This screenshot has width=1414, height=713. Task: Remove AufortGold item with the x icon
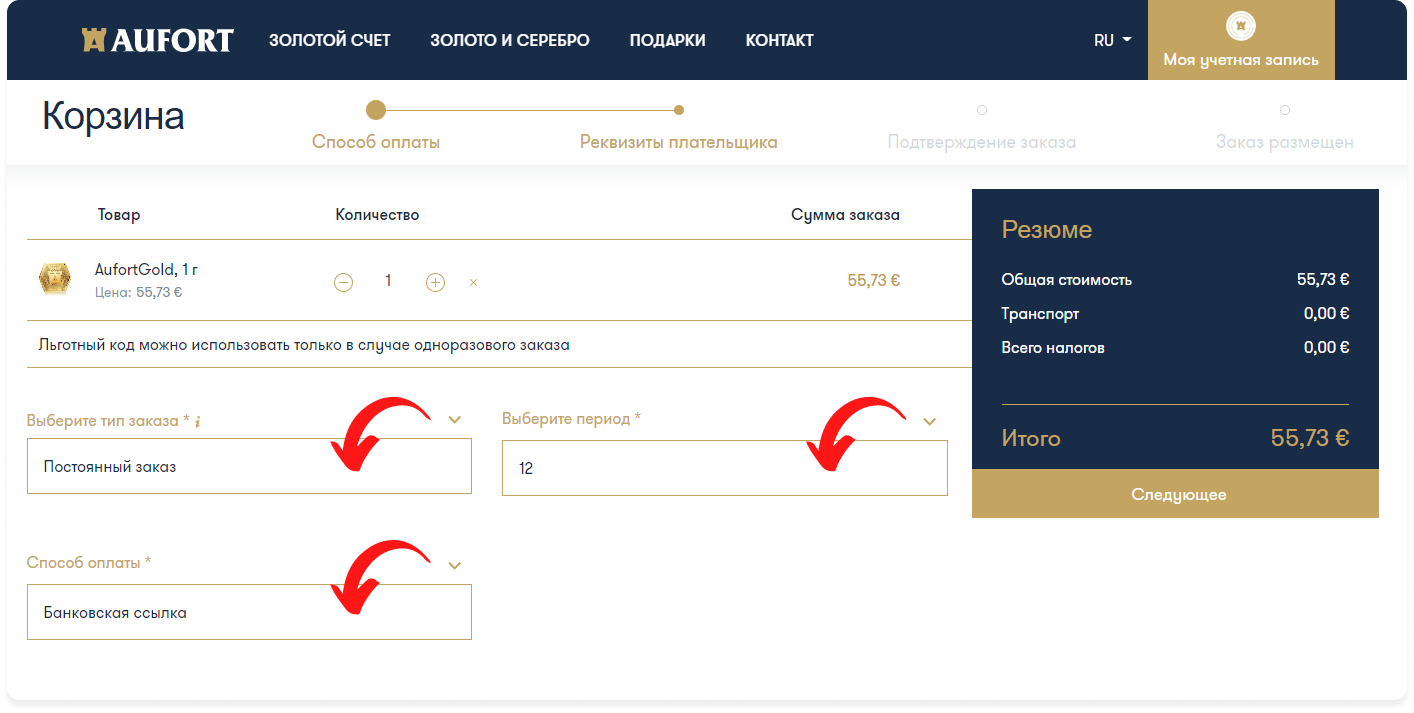473,282
